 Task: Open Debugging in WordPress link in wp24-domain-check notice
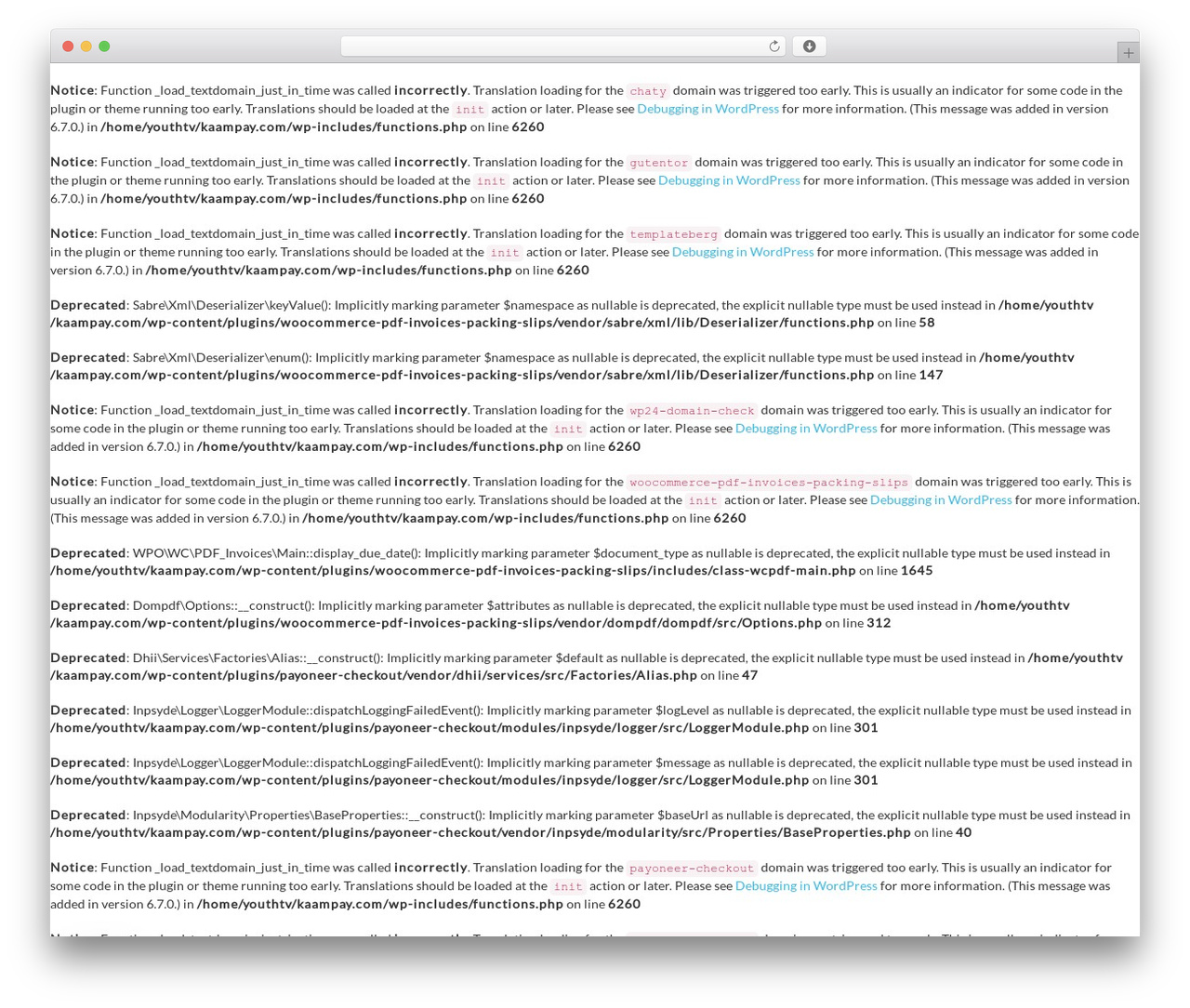pos(806,429)
